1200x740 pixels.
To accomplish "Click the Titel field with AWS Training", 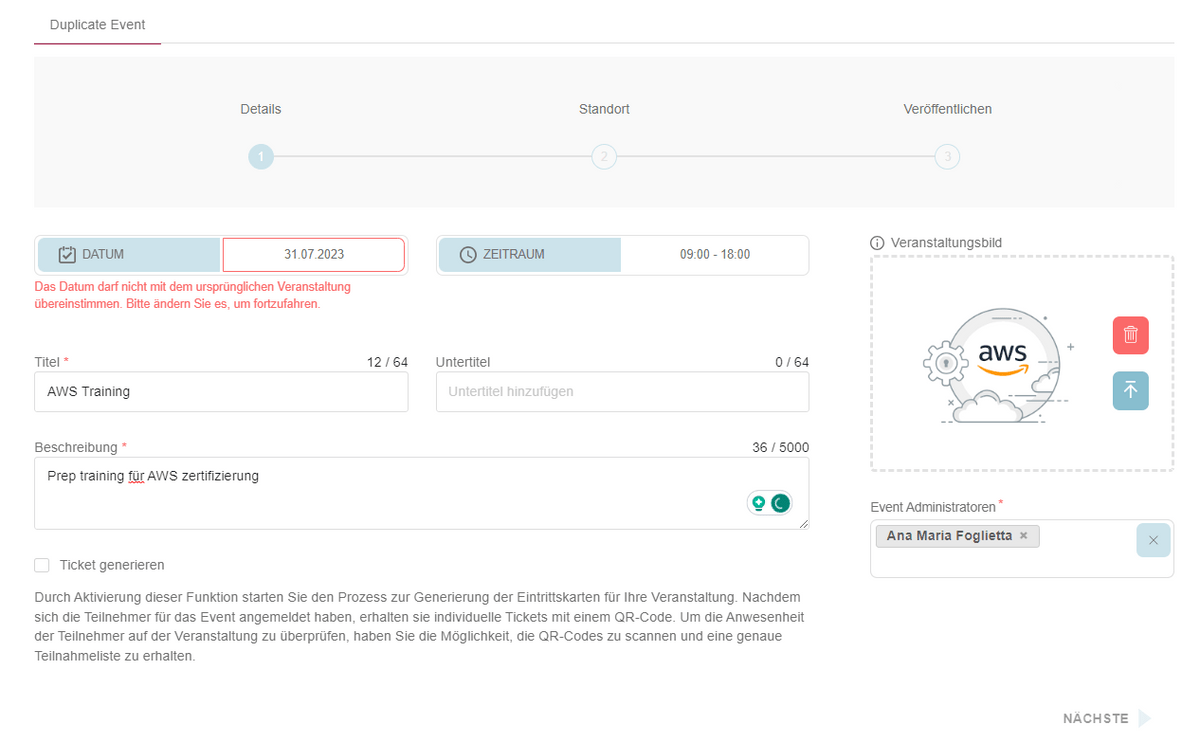I will coord(221,392).
